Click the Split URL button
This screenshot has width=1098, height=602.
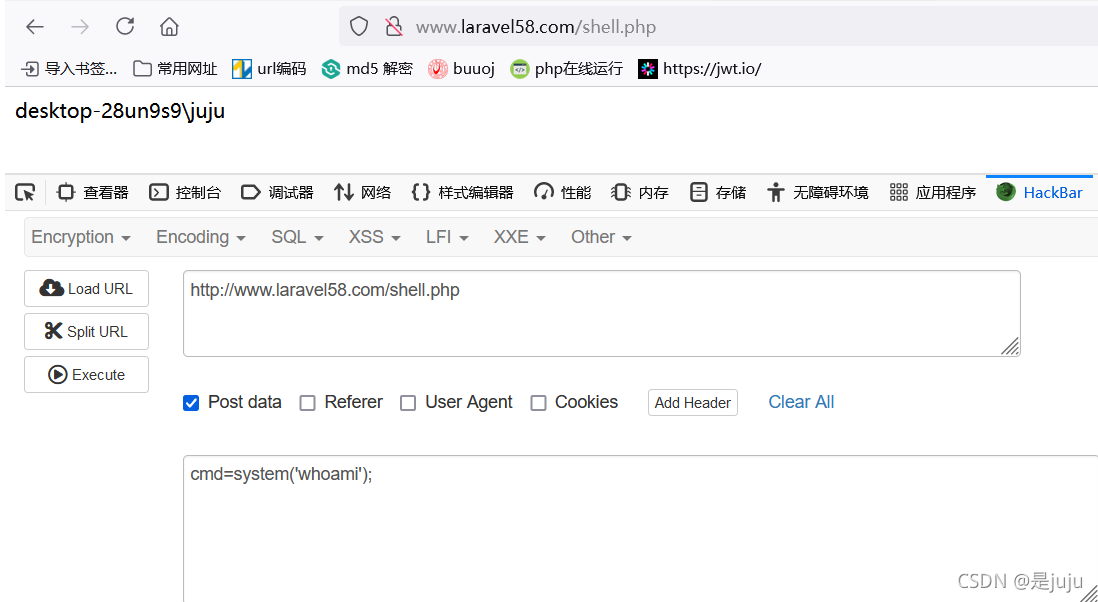click(x=87, y=331)
